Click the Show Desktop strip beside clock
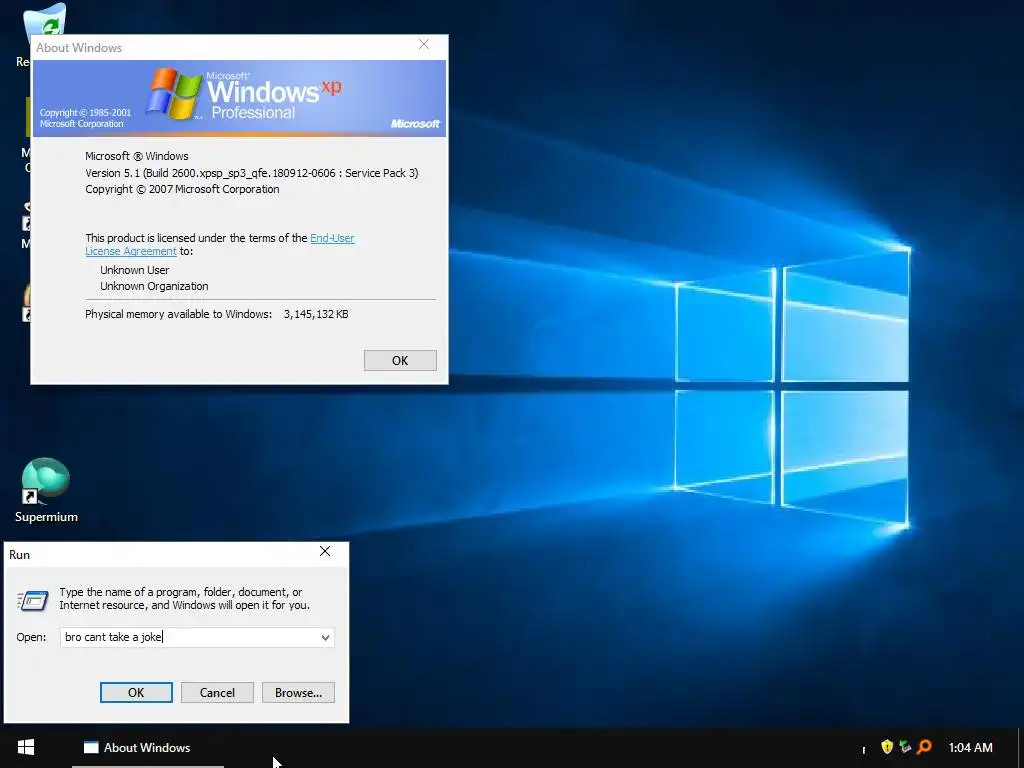The image size is (1024, 768). click(1020, 748)
